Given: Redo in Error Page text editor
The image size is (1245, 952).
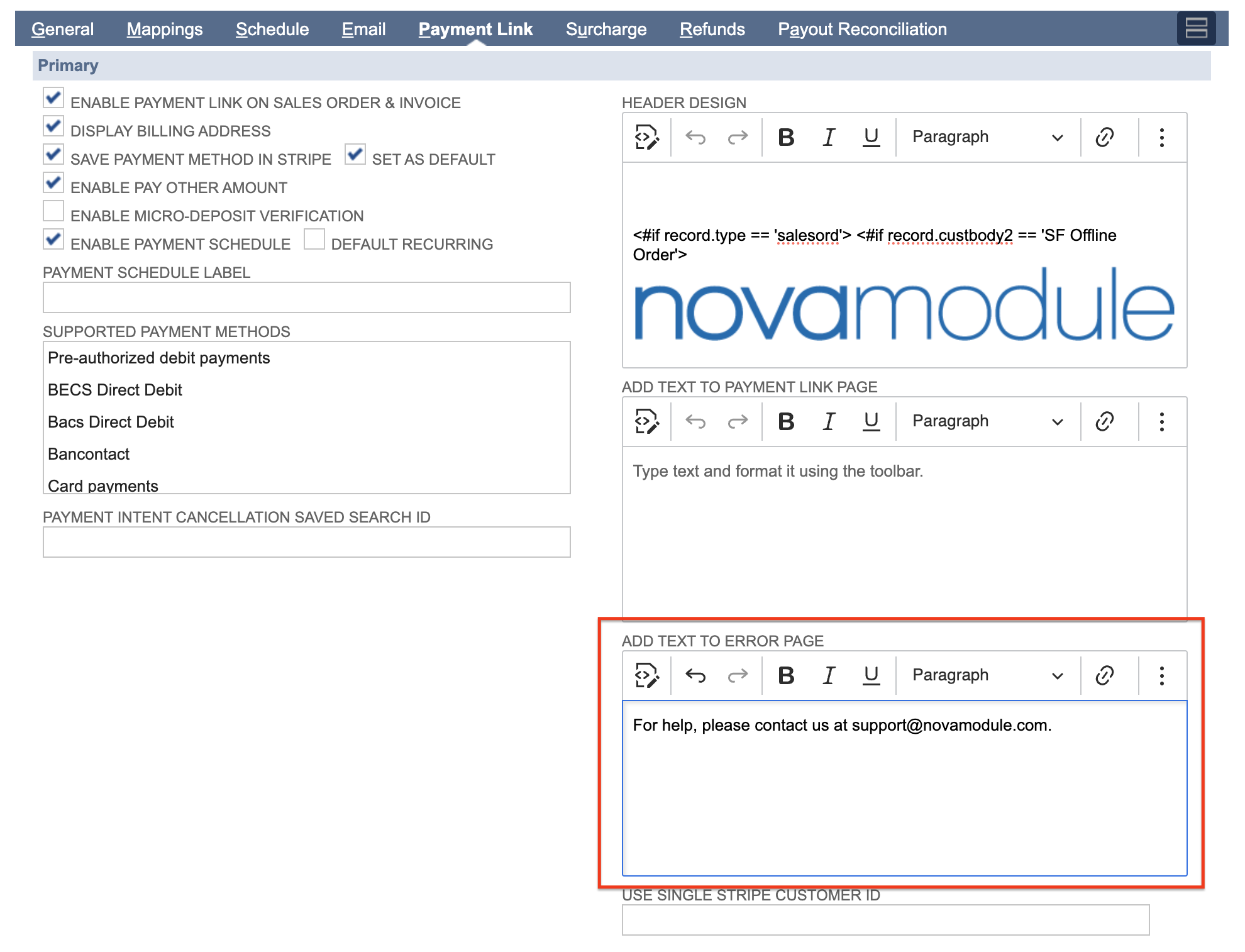Looking at the screenshot, I should (738, 675).
